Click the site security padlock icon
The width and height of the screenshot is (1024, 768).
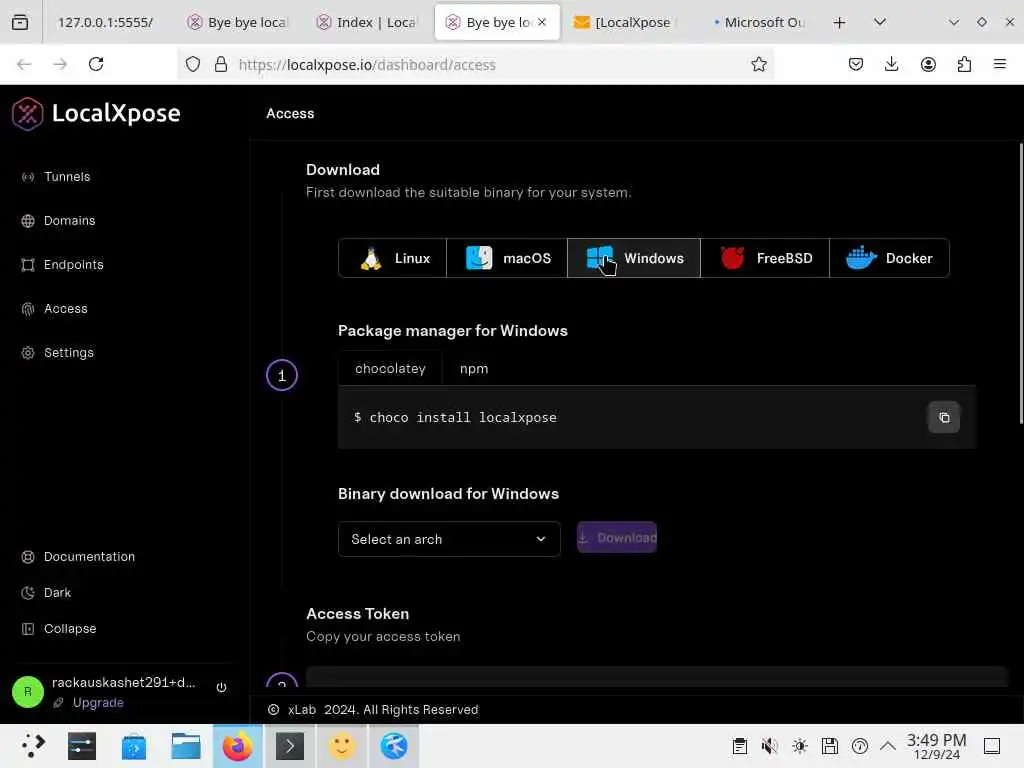tap(221, 64)
